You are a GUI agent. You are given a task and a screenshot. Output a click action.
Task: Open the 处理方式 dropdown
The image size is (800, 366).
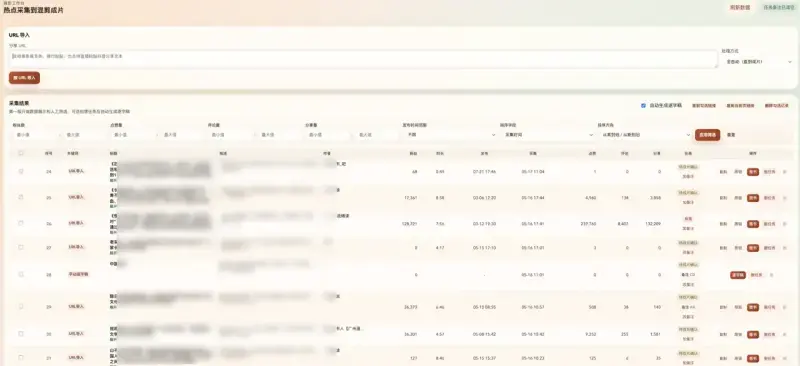coord(759,61)
